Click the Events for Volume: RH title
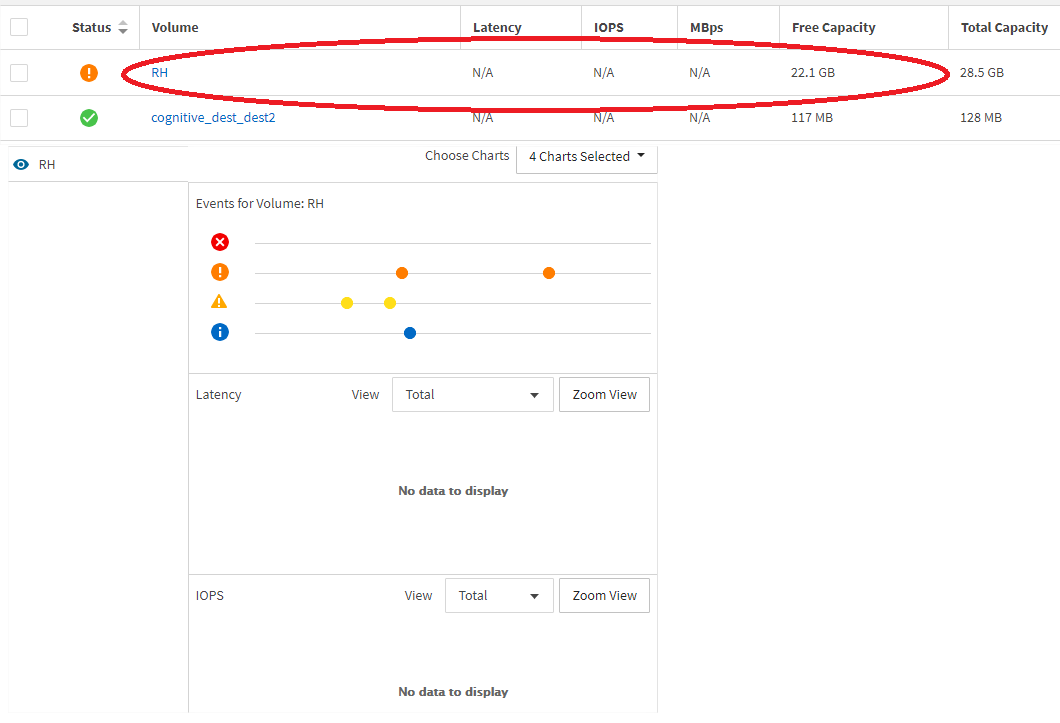Viewport: 1060px width, 723px height. point(260,204)
